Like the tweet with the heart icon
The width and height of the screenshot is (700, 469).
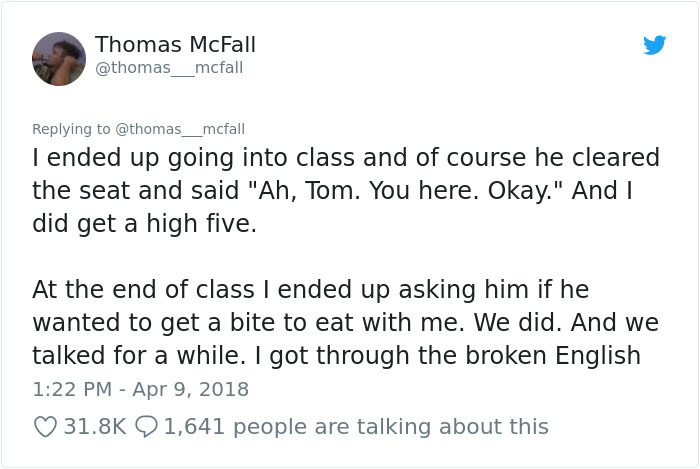45,427
